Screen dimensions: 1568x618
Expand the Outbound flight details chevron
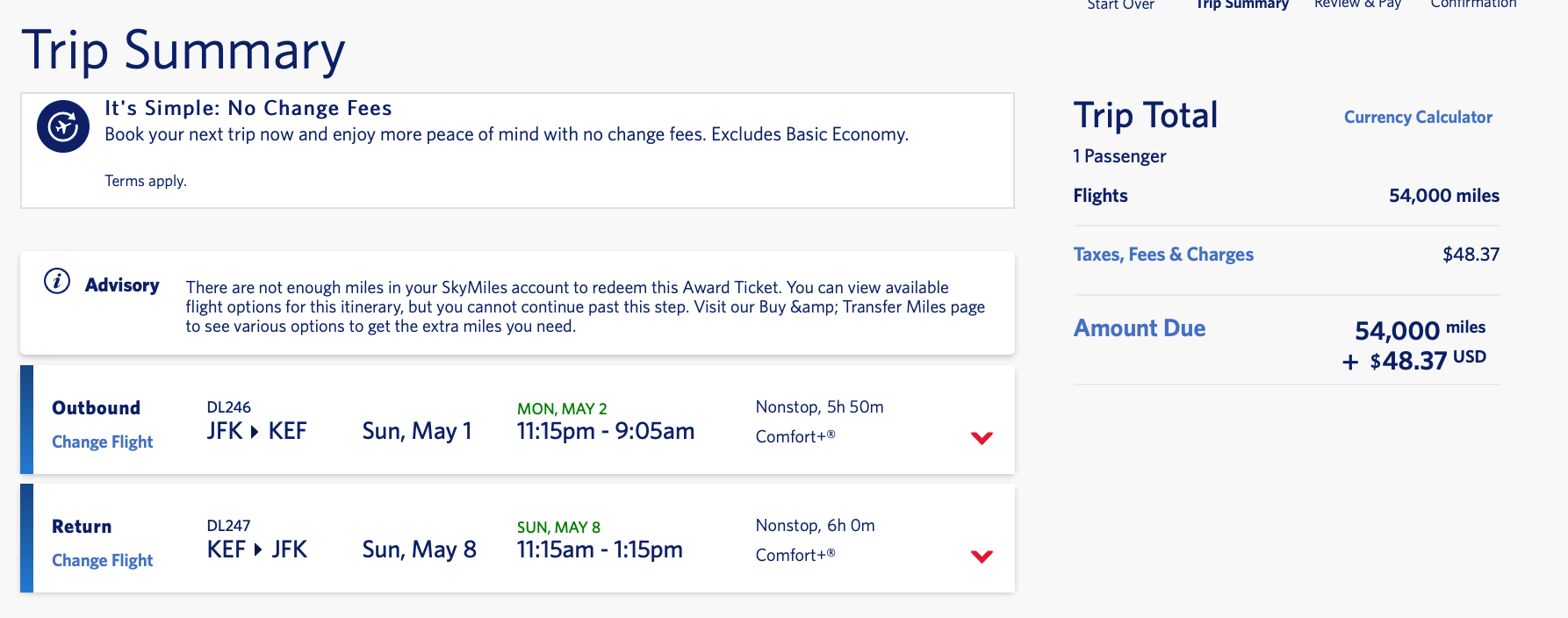coord(982,437)
